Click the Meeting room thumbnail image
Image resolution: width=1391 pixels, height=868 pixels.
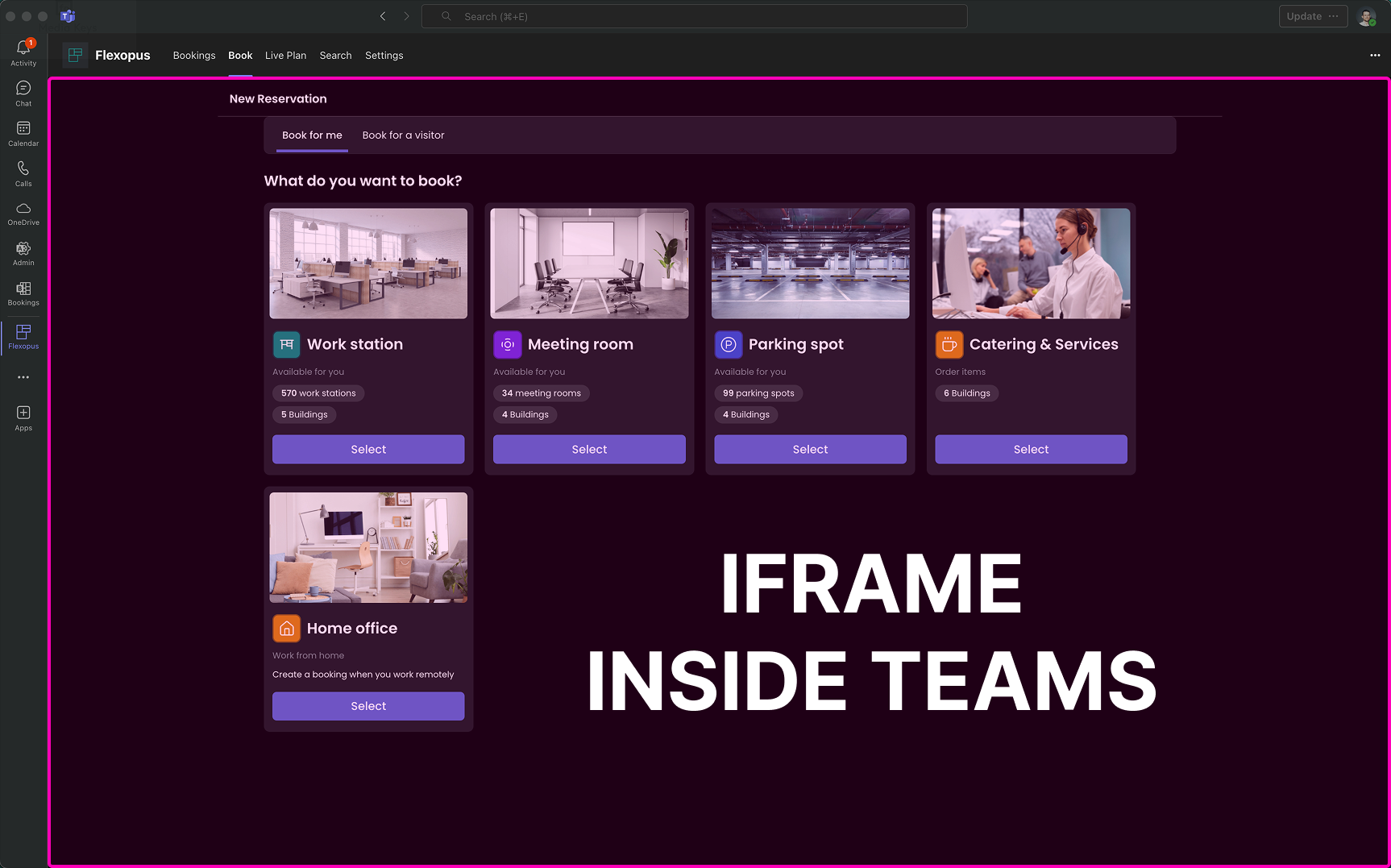tap(589, 264)
